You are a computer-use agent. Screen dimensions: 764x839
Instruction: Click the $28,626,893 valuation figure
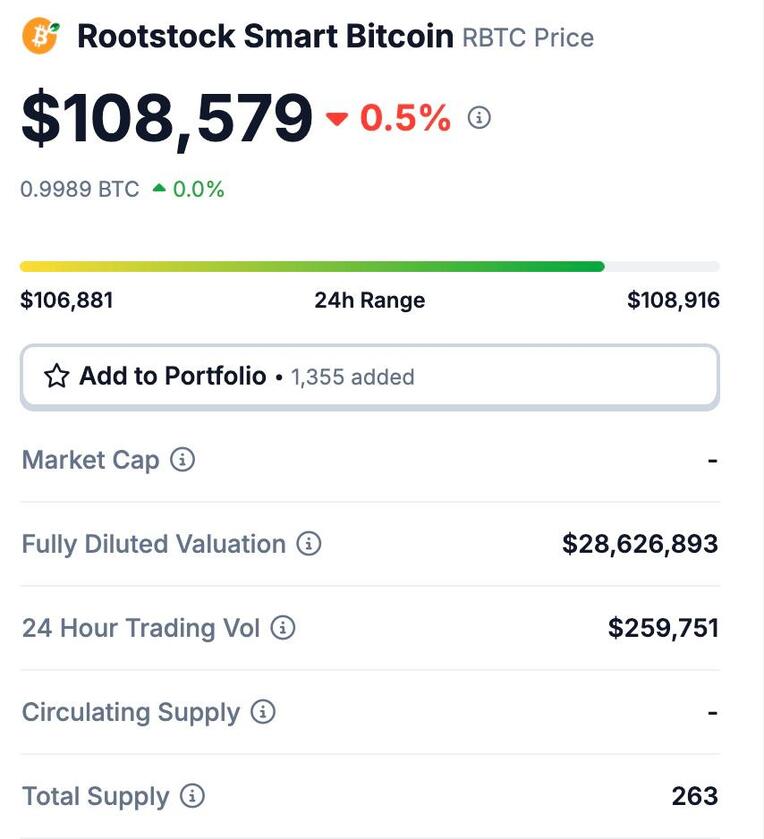coord(640,544)
